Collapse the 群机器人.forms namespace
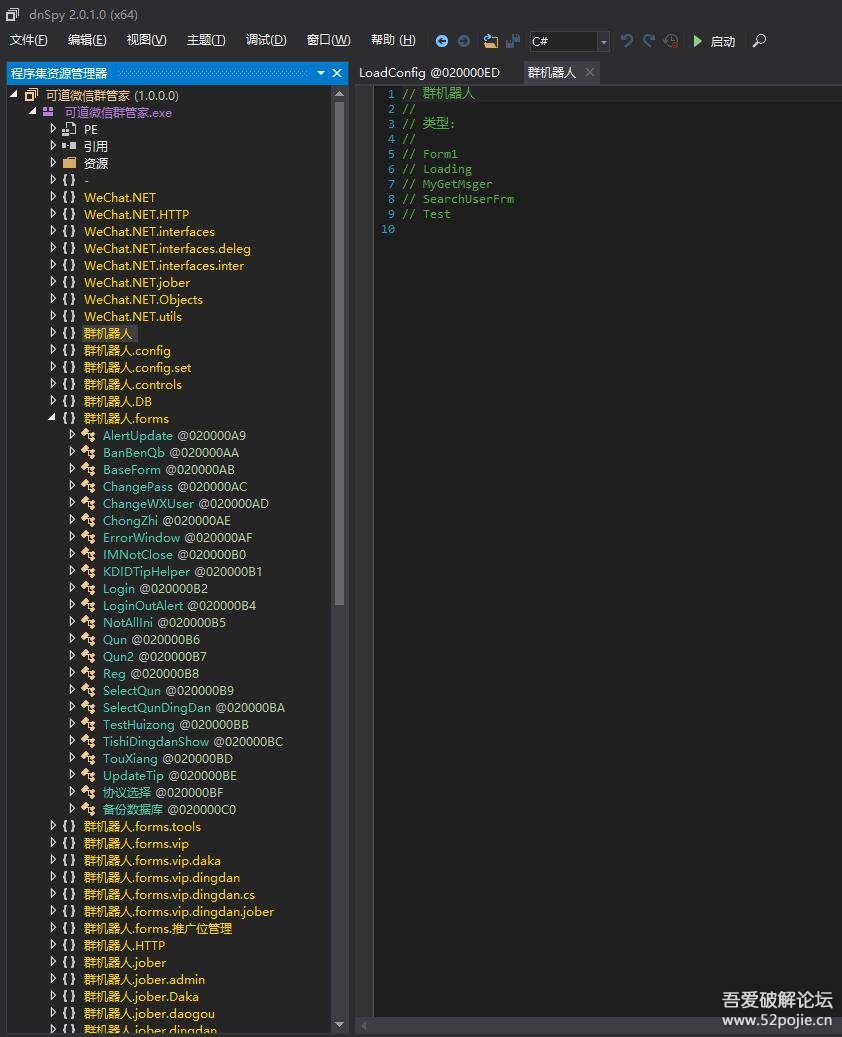Image resolution: width=842 pixels, height=1037 pixels. click(52, 418)
